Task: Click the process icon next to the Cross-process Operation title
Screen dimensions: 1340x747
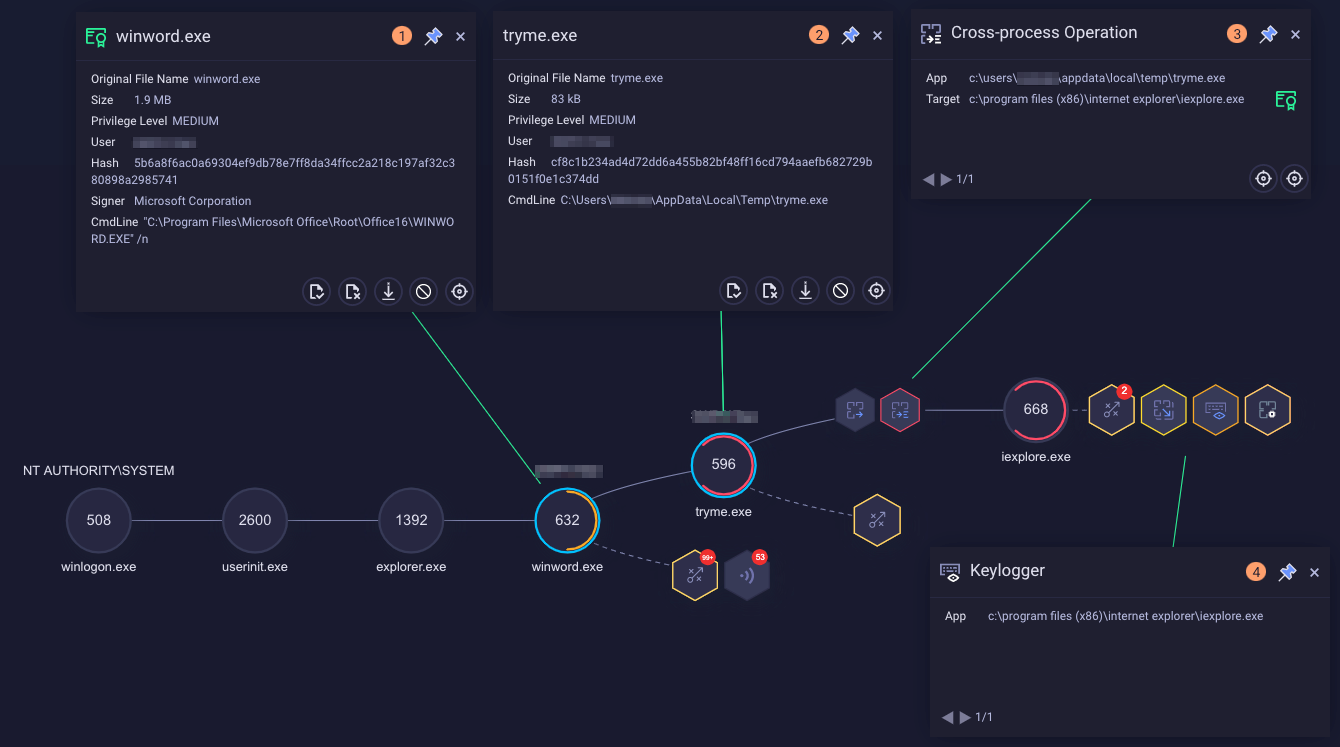Action: (x=931, y=32)
